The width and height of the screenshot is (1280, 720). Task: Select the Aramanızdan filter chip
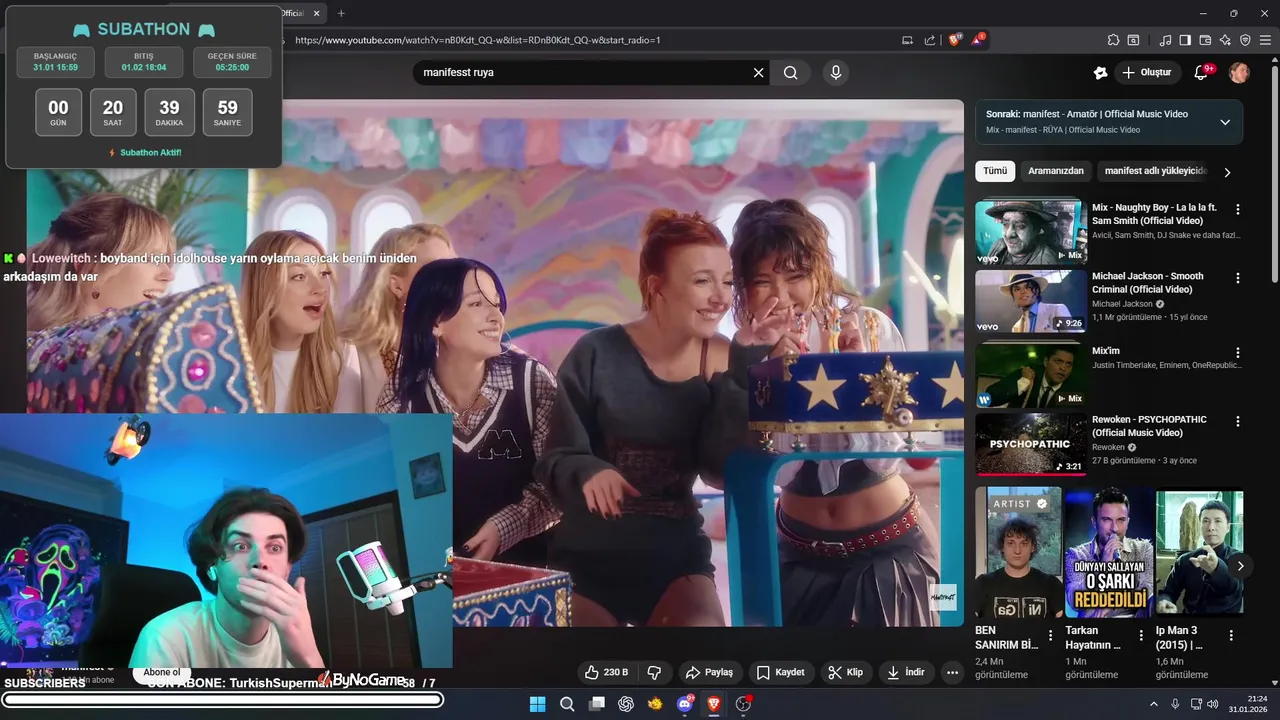(1056, 171)
